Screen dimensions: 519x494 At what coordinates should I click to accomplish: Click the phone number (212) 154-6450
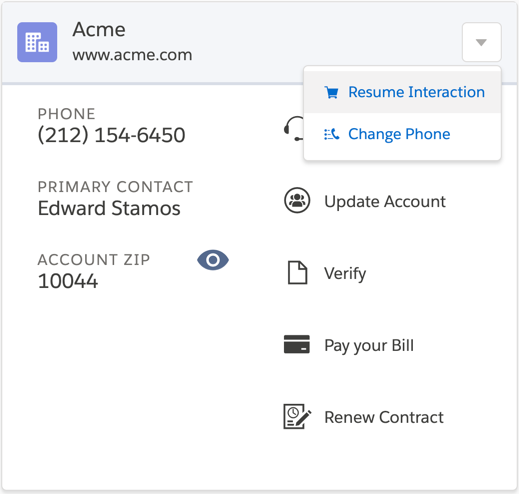pyautogui.click(x=111, y=135)
